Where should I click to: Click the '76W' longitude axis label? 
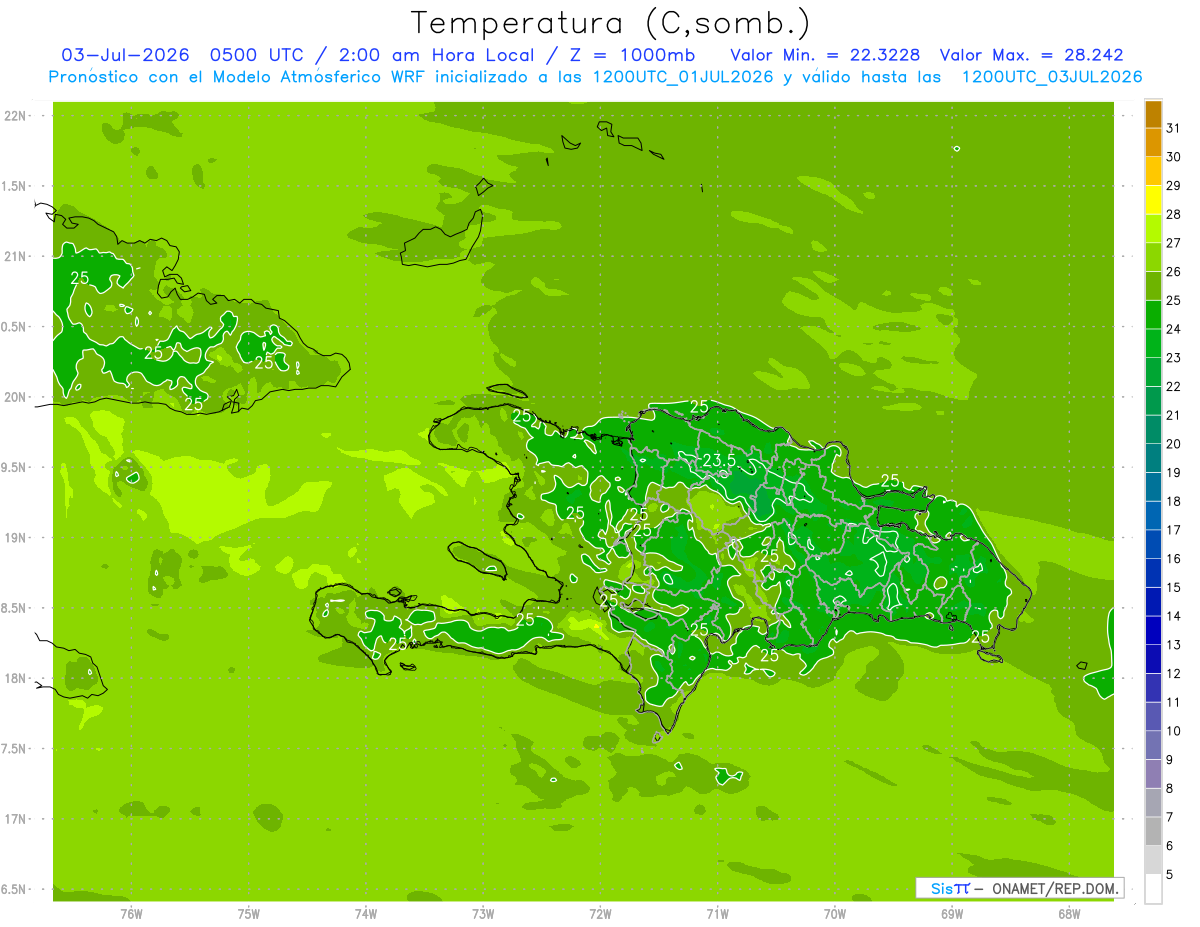pyautogui.click(x=131, y=914)
